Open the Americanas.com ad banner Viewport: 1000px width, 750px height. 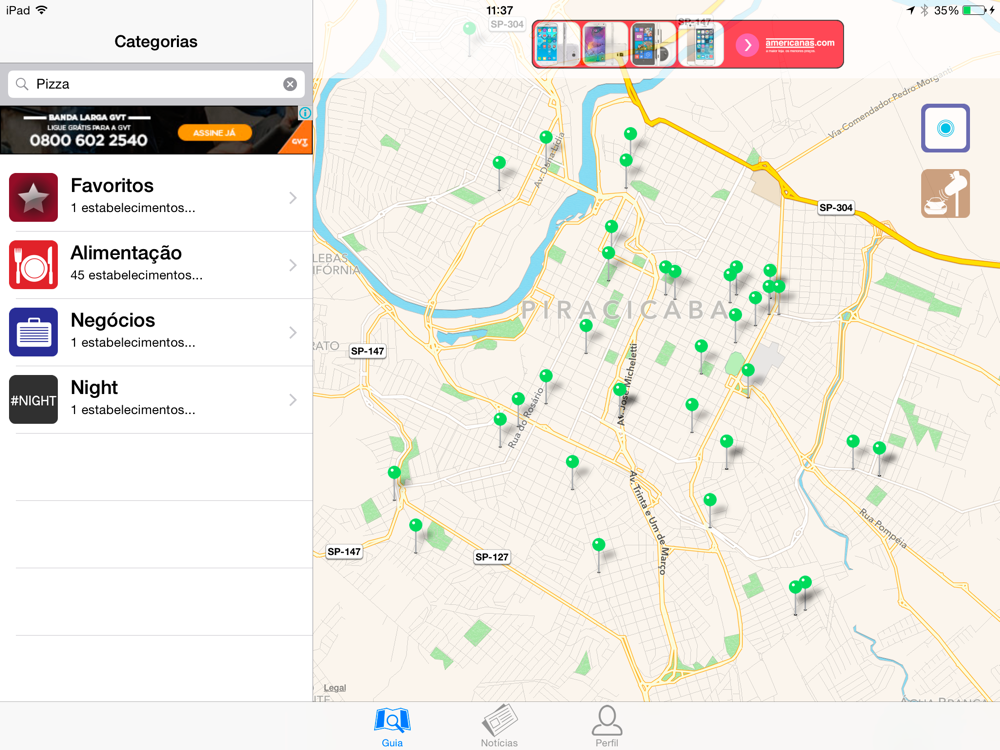(687, 44)
